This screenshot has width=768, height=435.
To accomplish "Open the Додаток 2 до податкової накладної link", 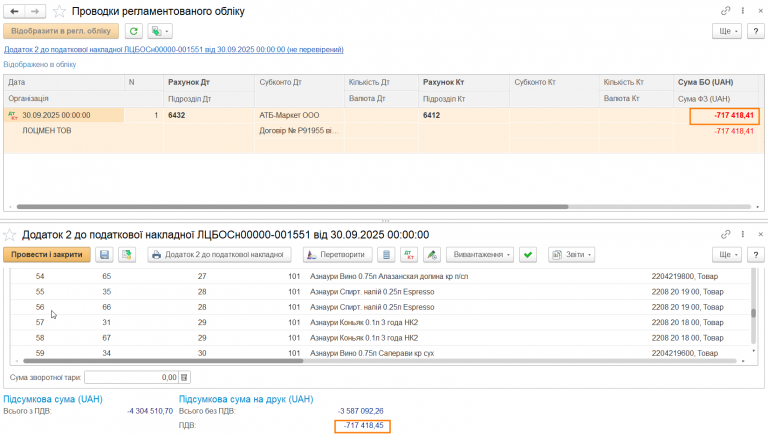I will point(173,49).
